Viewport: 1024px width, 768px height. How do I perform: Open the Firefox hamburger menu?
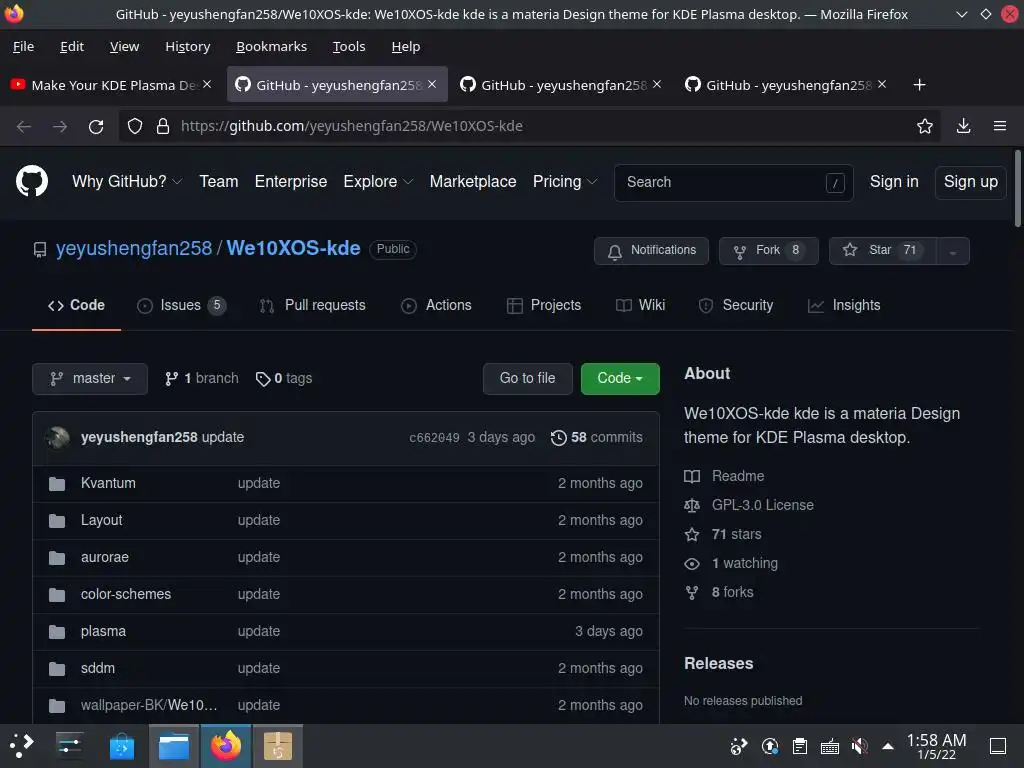point(1000,126)
